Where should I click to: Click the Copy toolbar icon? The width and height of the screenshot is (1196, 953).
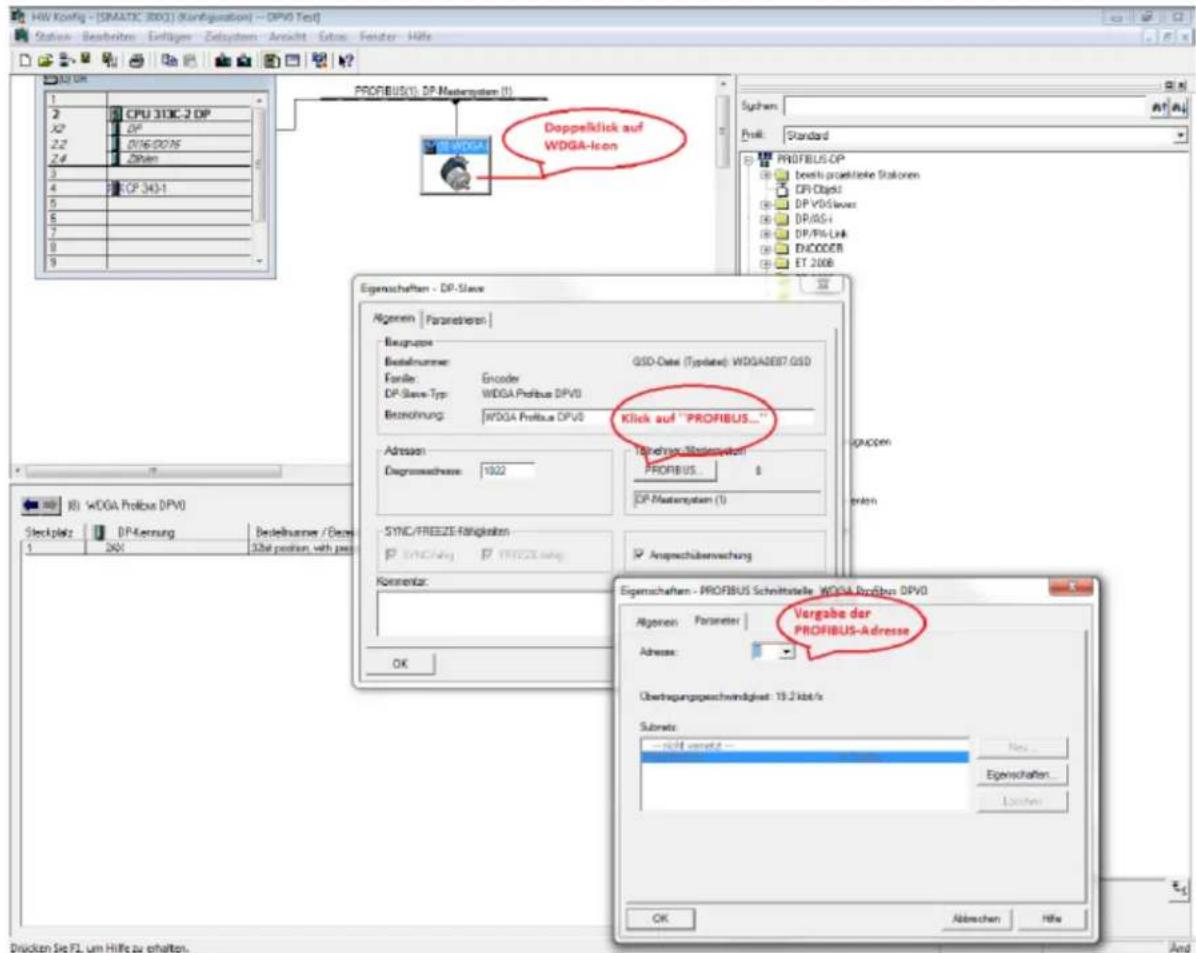(x=169, y=60)
